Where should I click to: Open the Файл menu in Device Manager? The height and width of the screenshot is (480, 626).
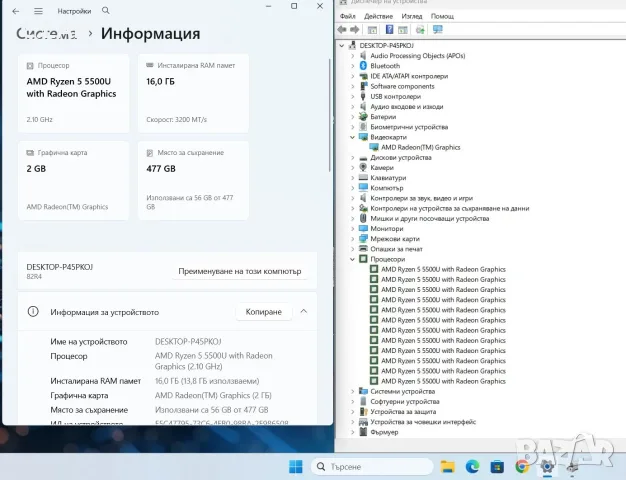tap(348, 16)
